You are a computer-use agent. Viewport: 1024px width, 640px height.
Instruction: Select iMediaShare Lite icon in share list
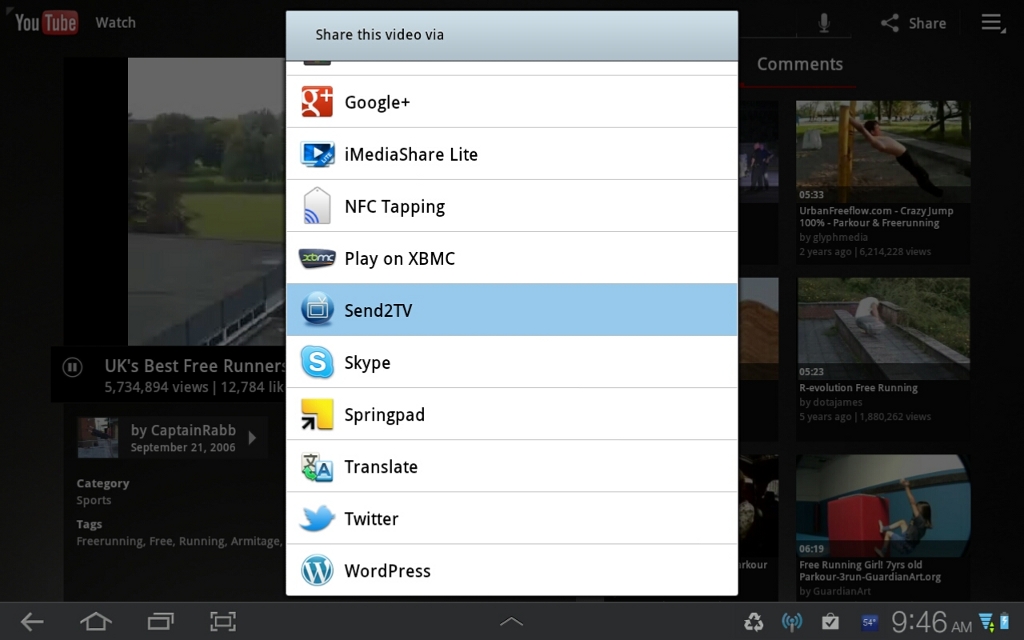coord(317,154)
